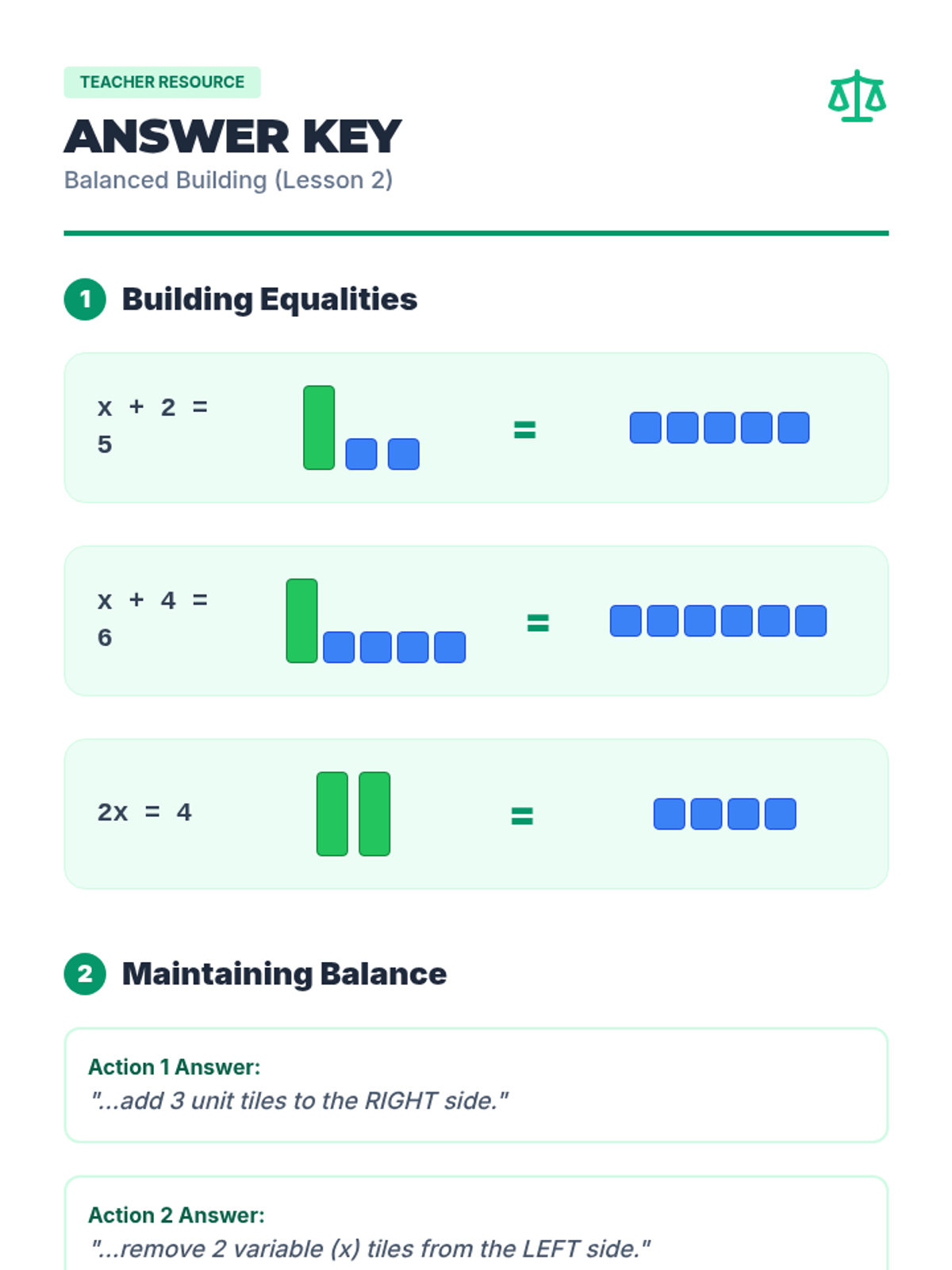This screenshot has height=1270, width=952.
Task: Click the ANSWER KEY title
Action: point(232,137)
